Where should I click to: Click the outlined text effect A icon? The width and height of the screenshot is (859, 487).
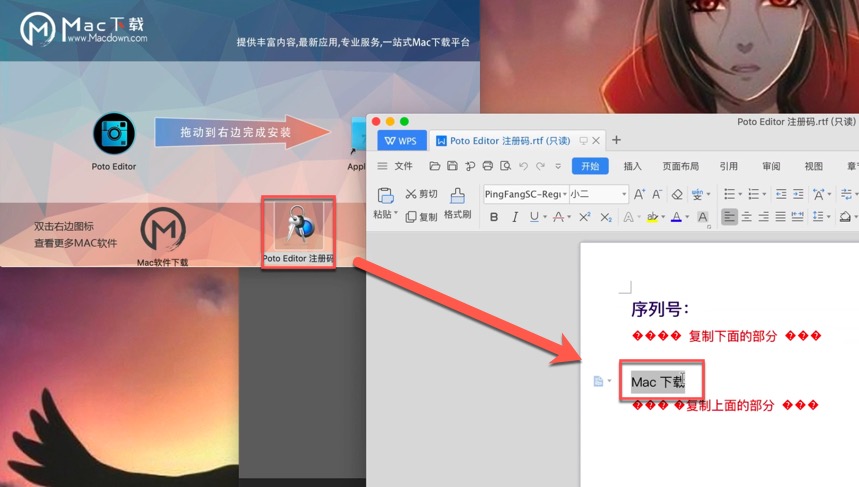628,217
